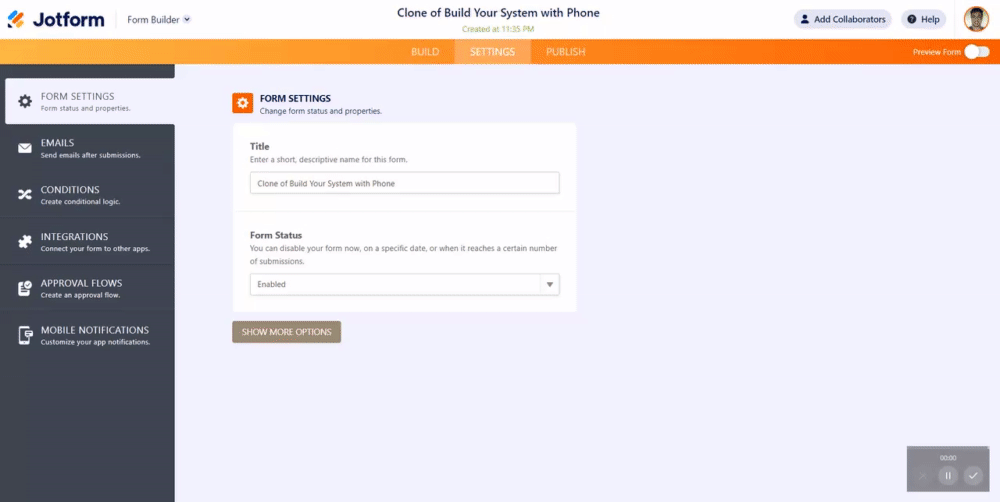Click the form Title input field
The width and height of the screenshot is (1000, 502).
[x=404, y=183]
